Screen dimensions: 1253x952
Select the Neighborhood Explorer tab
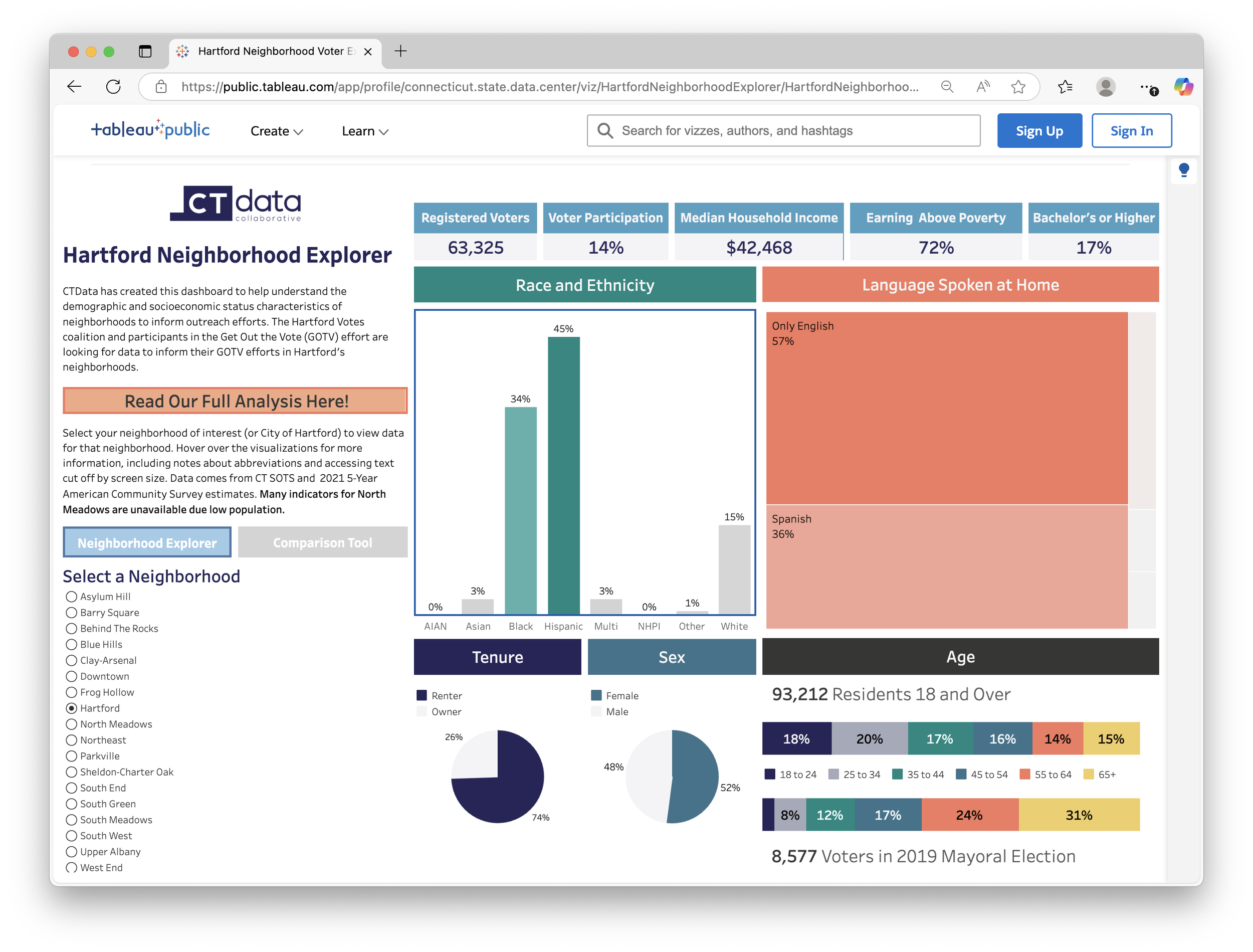tap(147, 542)
